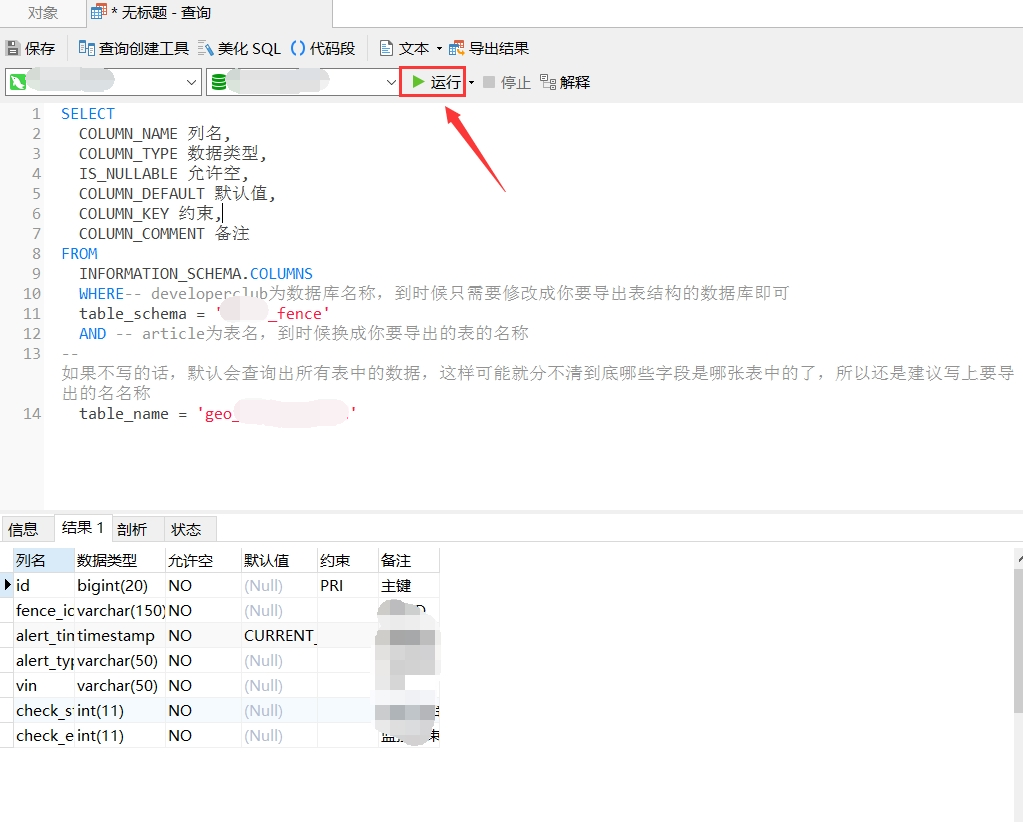Image resolution: width=1023 pixels, height=822 pixels.
Task: Click the Explain (解释) button
Action: 565,82
